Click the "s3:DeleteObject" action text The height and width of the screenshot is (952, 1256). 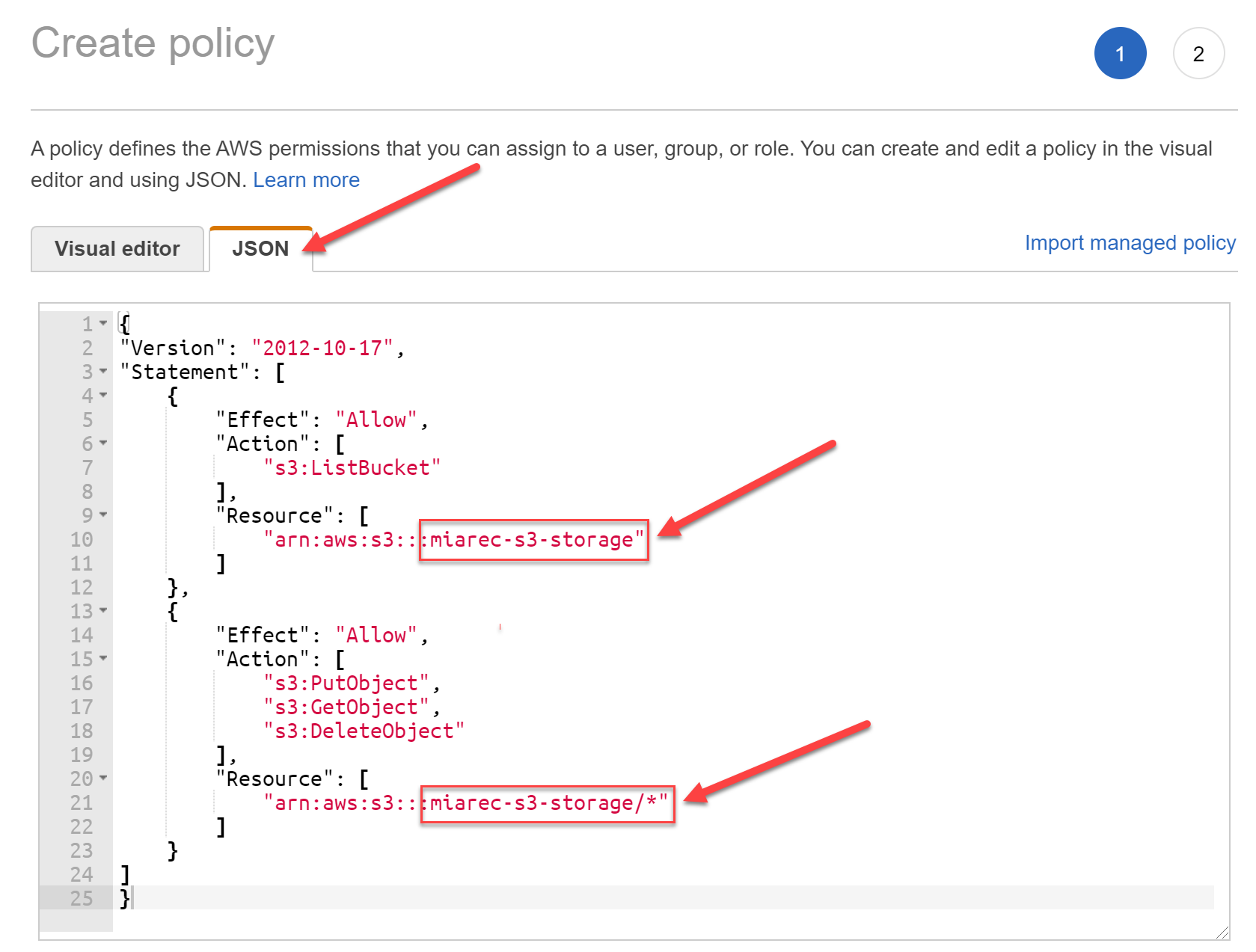(364, 731)
